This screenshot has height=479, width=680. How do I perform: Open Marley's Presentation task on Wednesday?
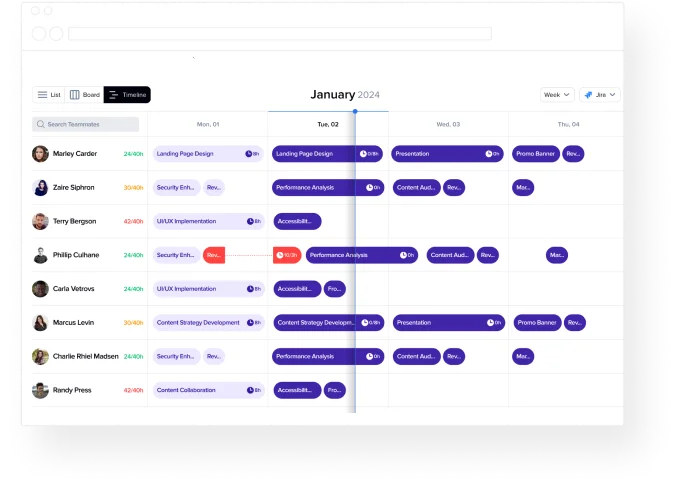[x=447, y=154]
